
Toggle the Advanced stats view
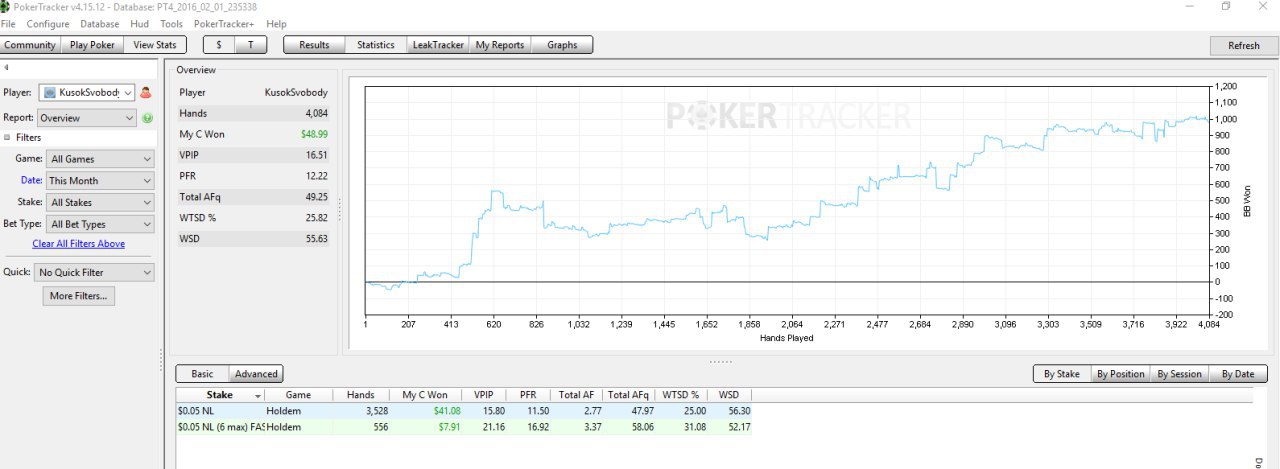[256, 374]
